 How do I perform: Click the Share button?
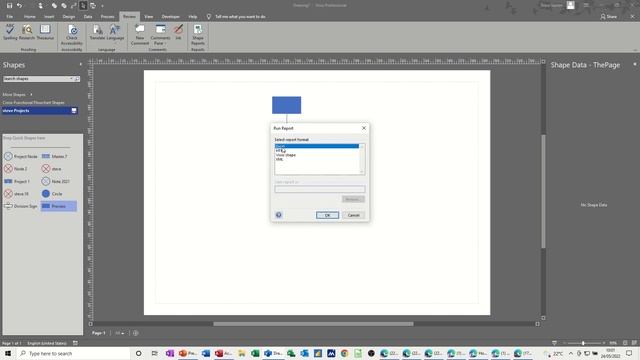tap(609, 17)
